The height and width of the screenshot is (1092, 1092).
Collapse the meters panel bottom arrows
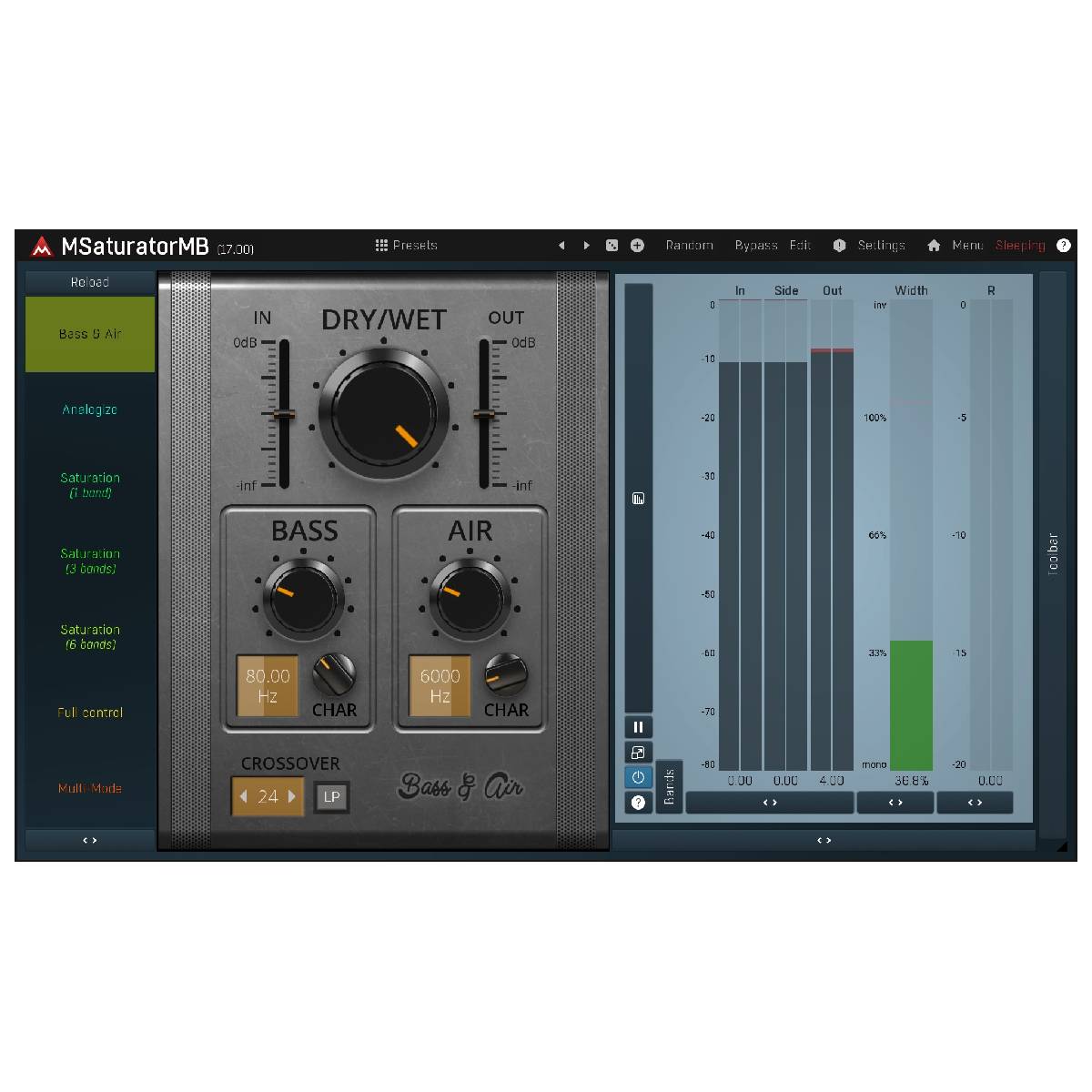(824, 840)
